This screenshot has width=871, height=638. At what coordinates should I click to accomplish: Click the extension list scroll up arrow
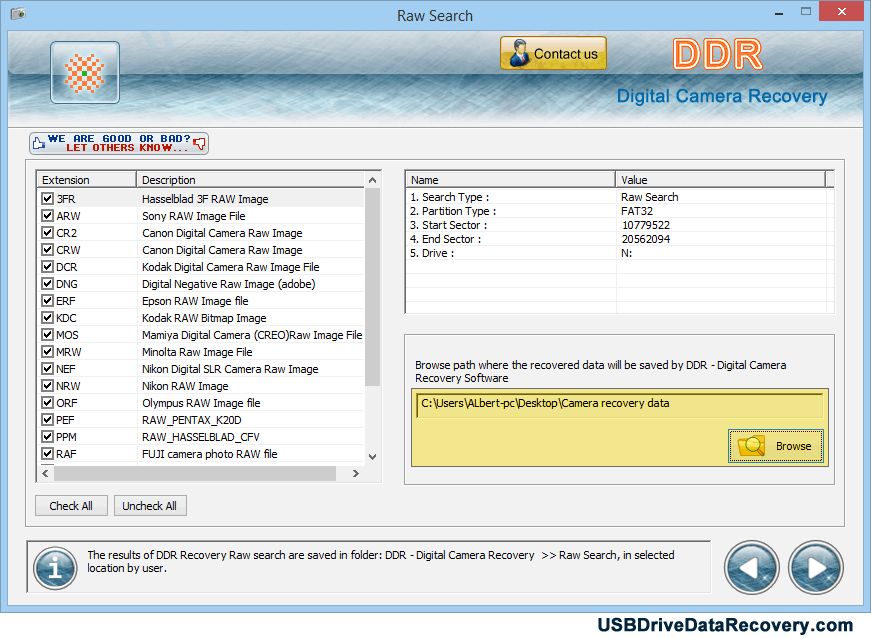coord(373,180)
